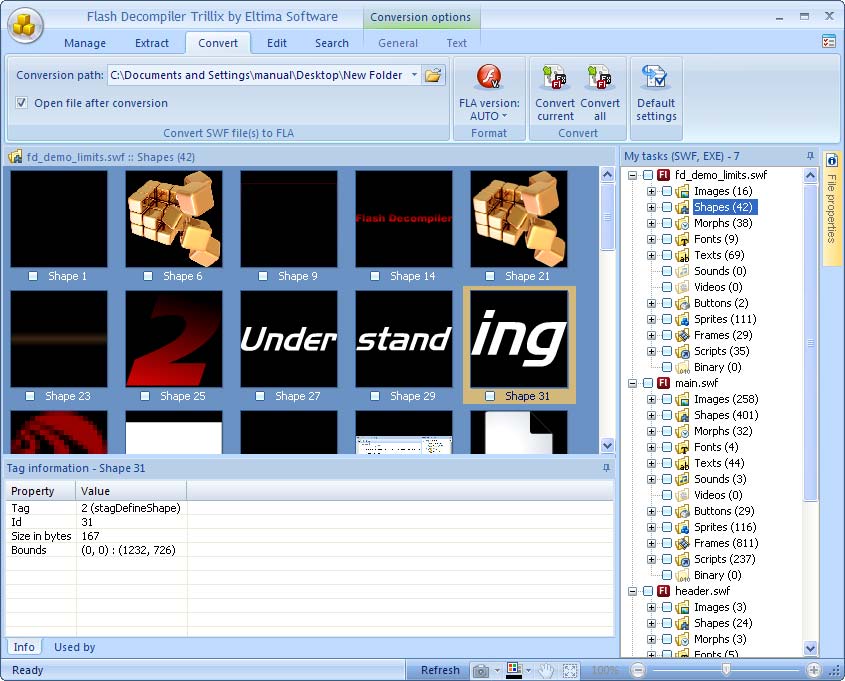Click the zoom-to-fit icon in status bar
Viewport: 845px width, 681px height.
pos(571,670)
